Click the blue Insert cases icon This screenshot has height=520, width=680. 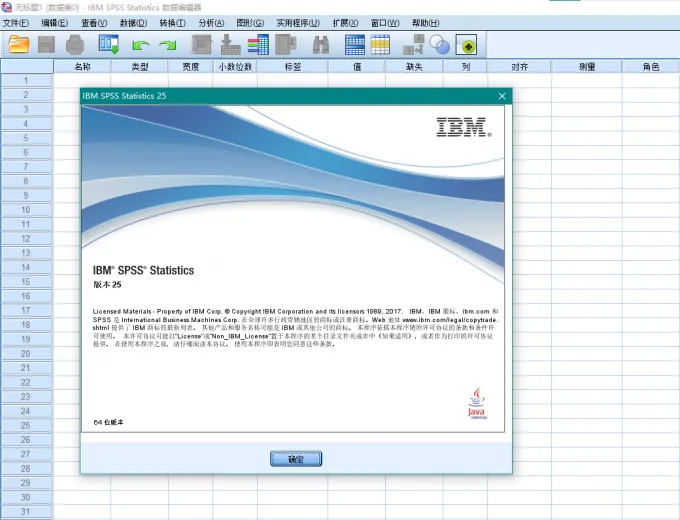[355, 44]
